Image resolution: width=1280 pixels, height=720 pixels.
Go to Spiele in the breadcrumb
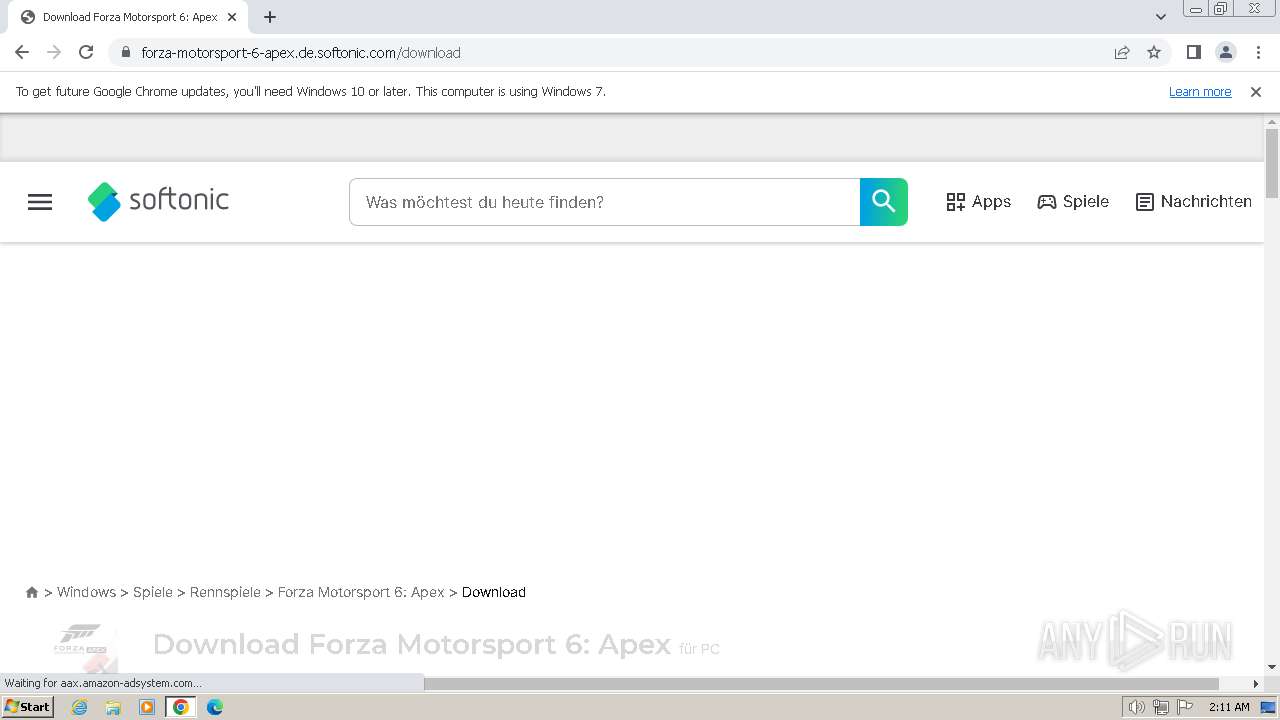point(153,592)
